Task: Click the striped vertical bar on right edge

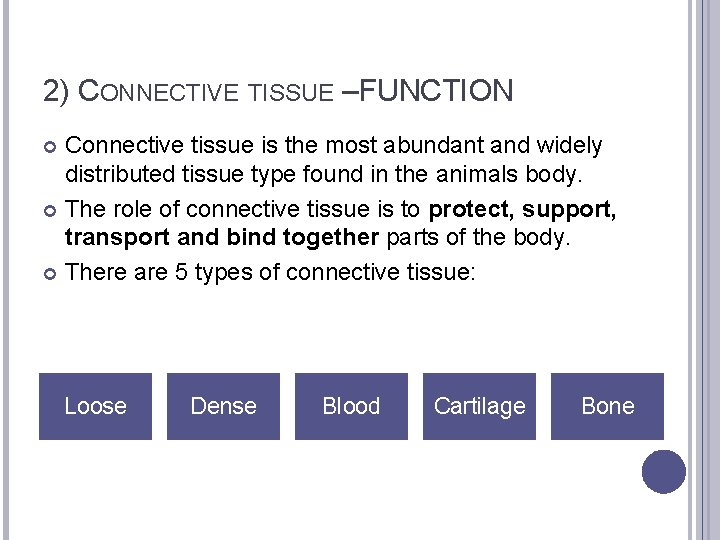Action: point(703,270)
